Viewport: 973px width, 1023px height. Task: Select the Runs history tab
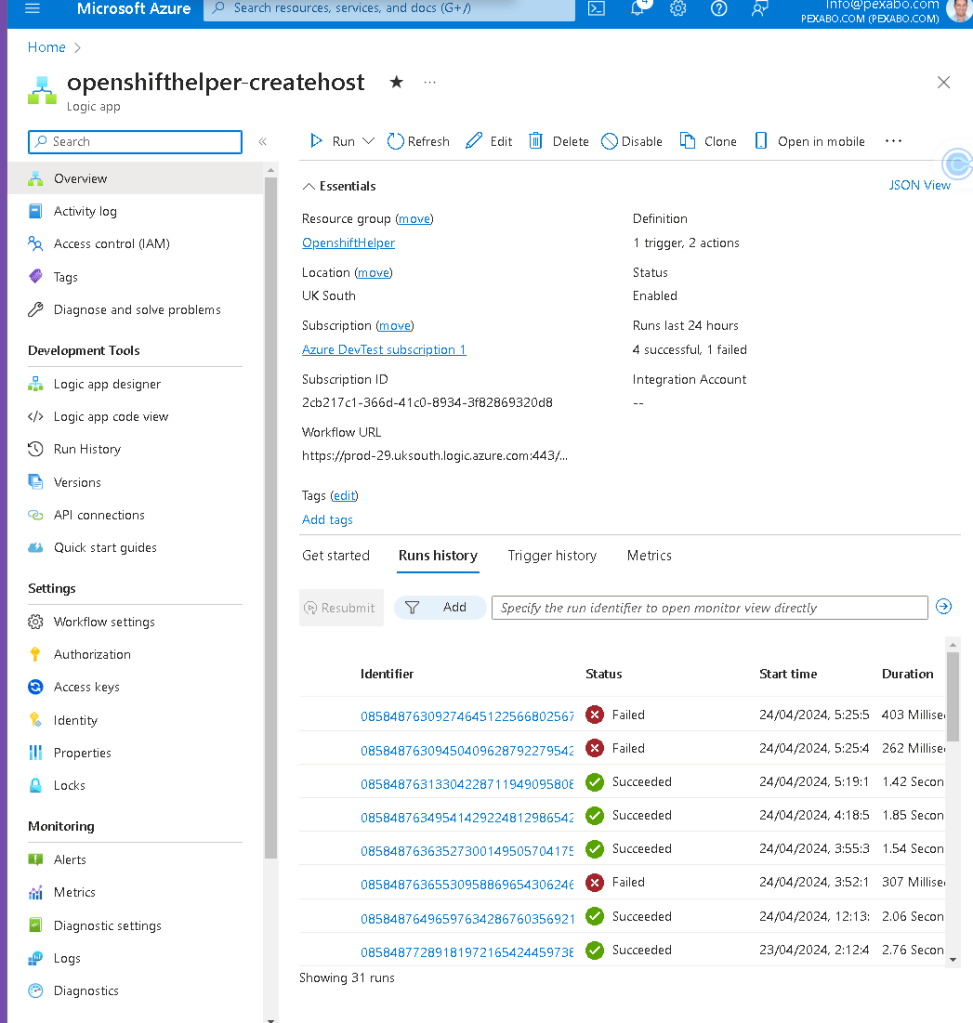[x=438, y=555]
